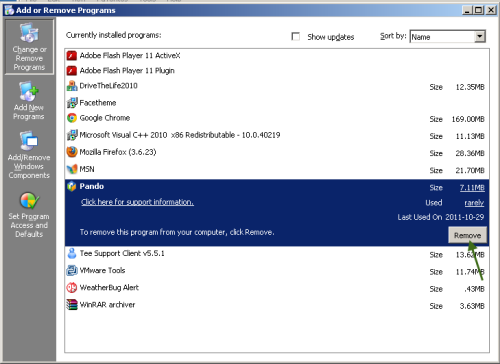Click the Google Chrome icon

click(72, 118)
